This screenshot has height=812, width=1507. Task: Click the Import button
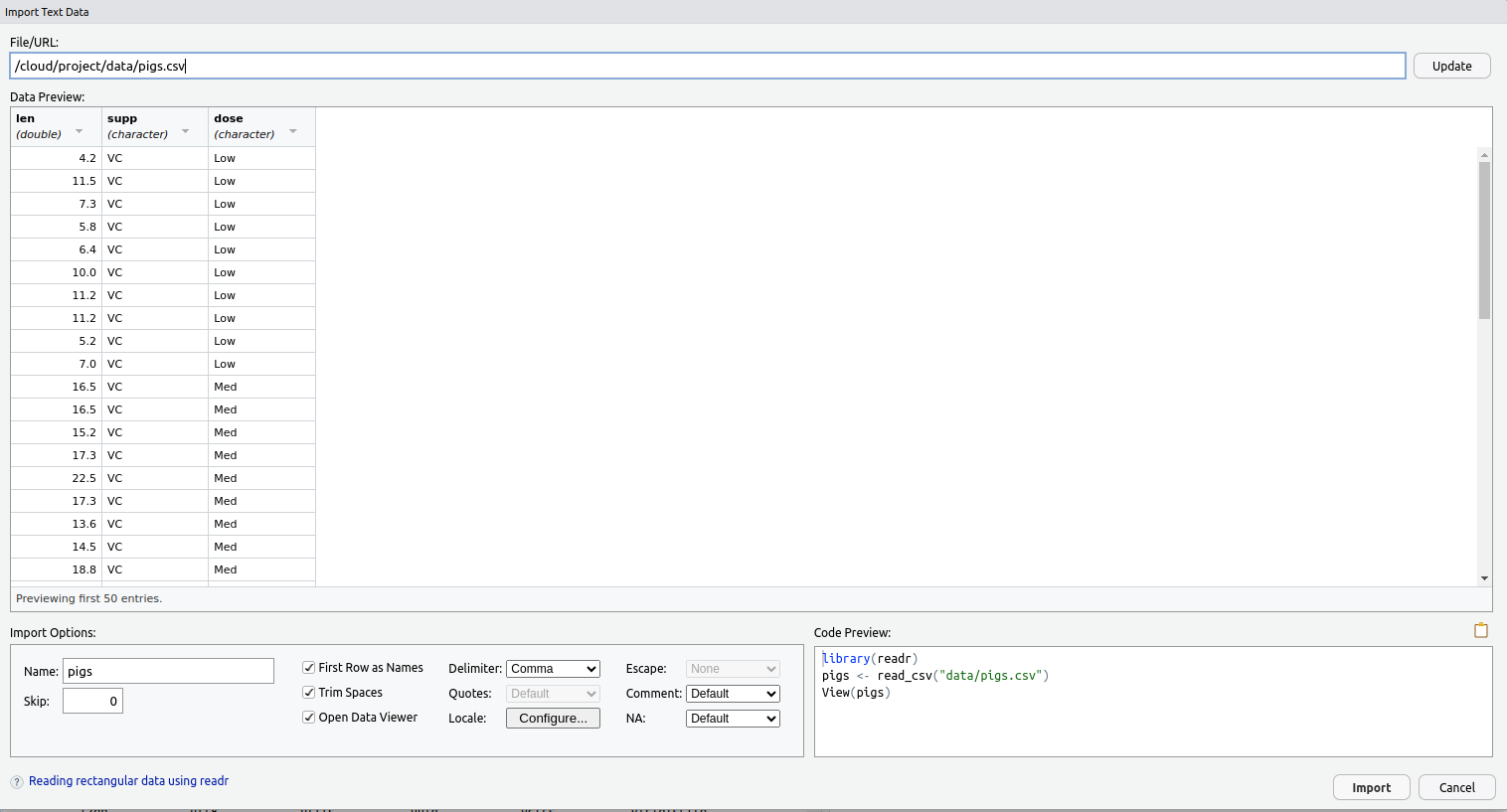[x=1371, y=787]
